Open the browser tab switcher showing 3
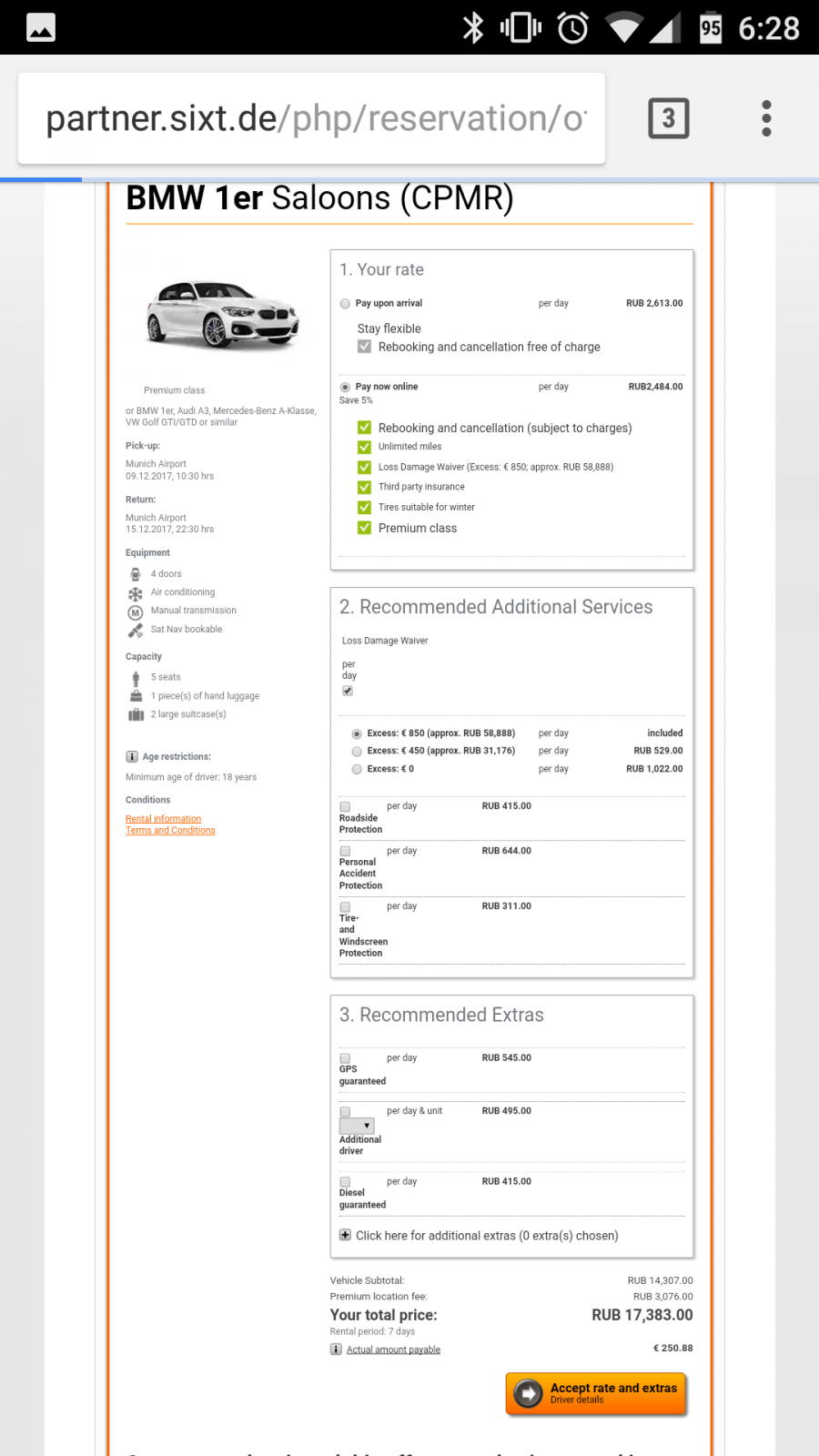819x1456 pixels. point(669,118)
